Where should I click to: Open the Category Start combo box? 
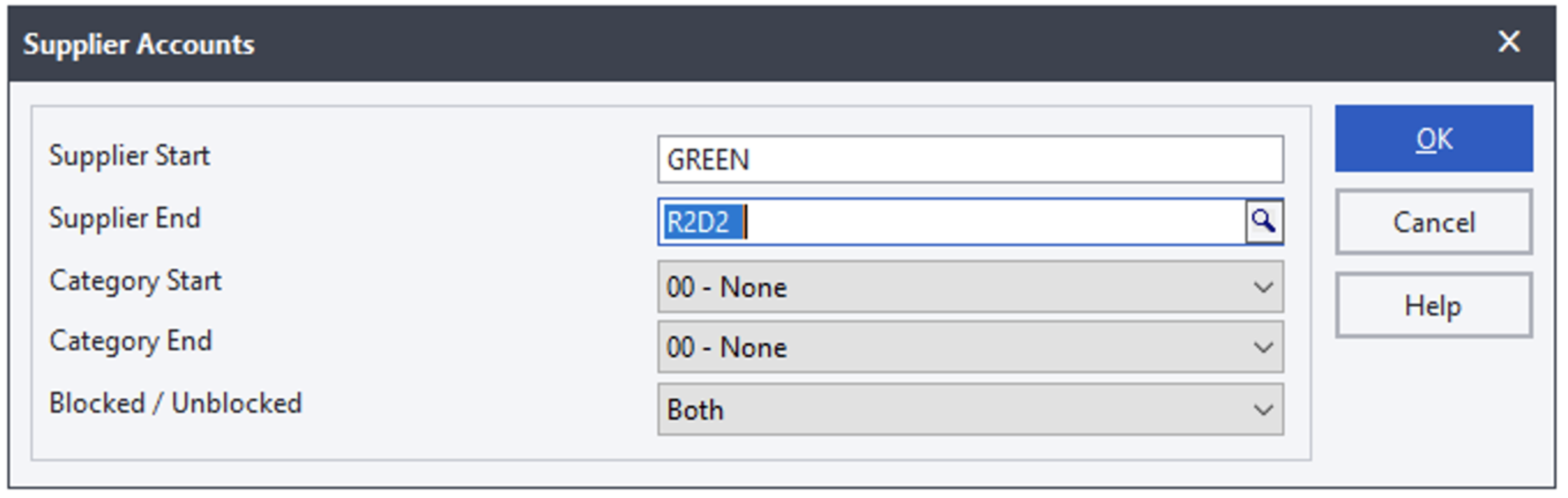click(x=970, y=287)
